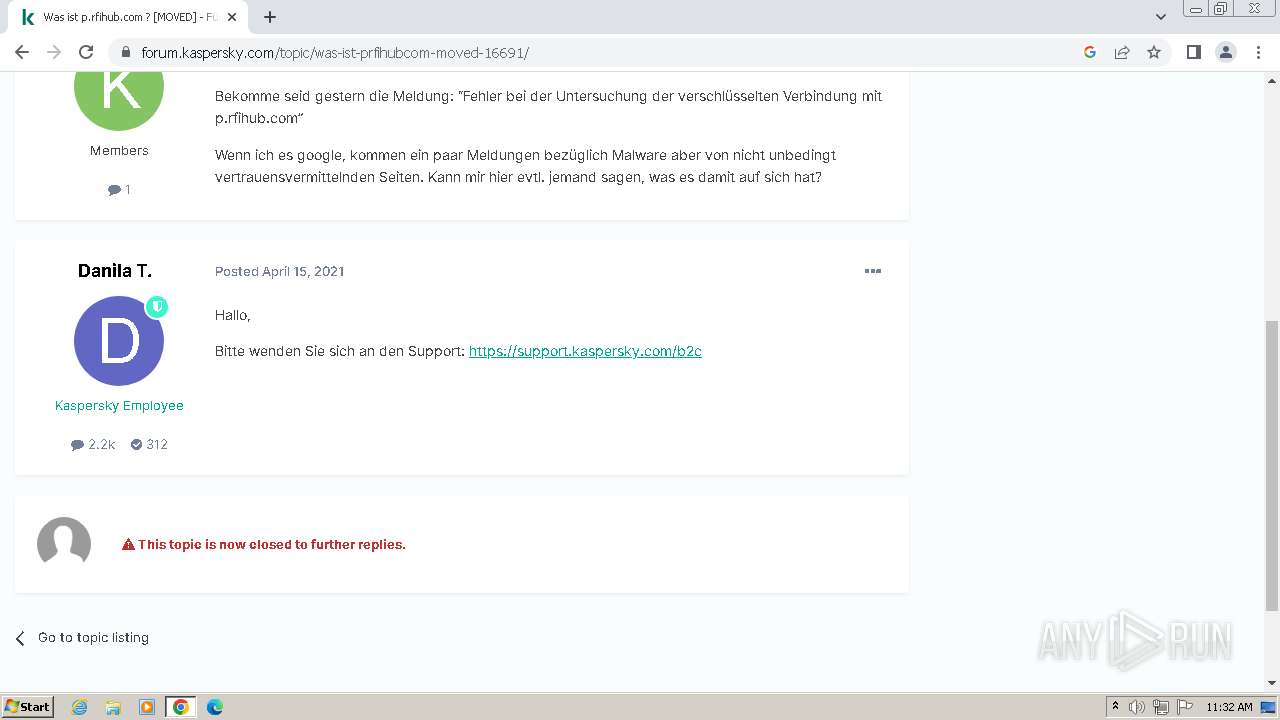Open the post options three-dot menu
The height and width of the screenshot is (720, 1280).
(873, 271)
